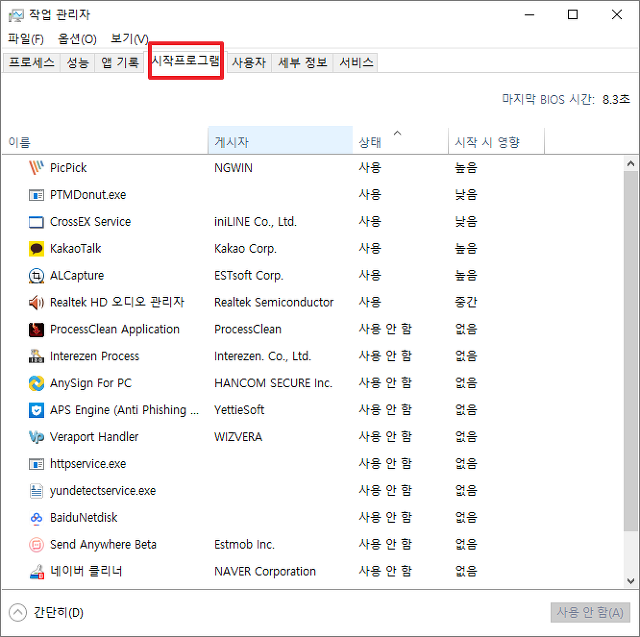Collapse view with 간단히(D) arrow
Viewport: 640px width, 637px height.
tap(18, 613)
